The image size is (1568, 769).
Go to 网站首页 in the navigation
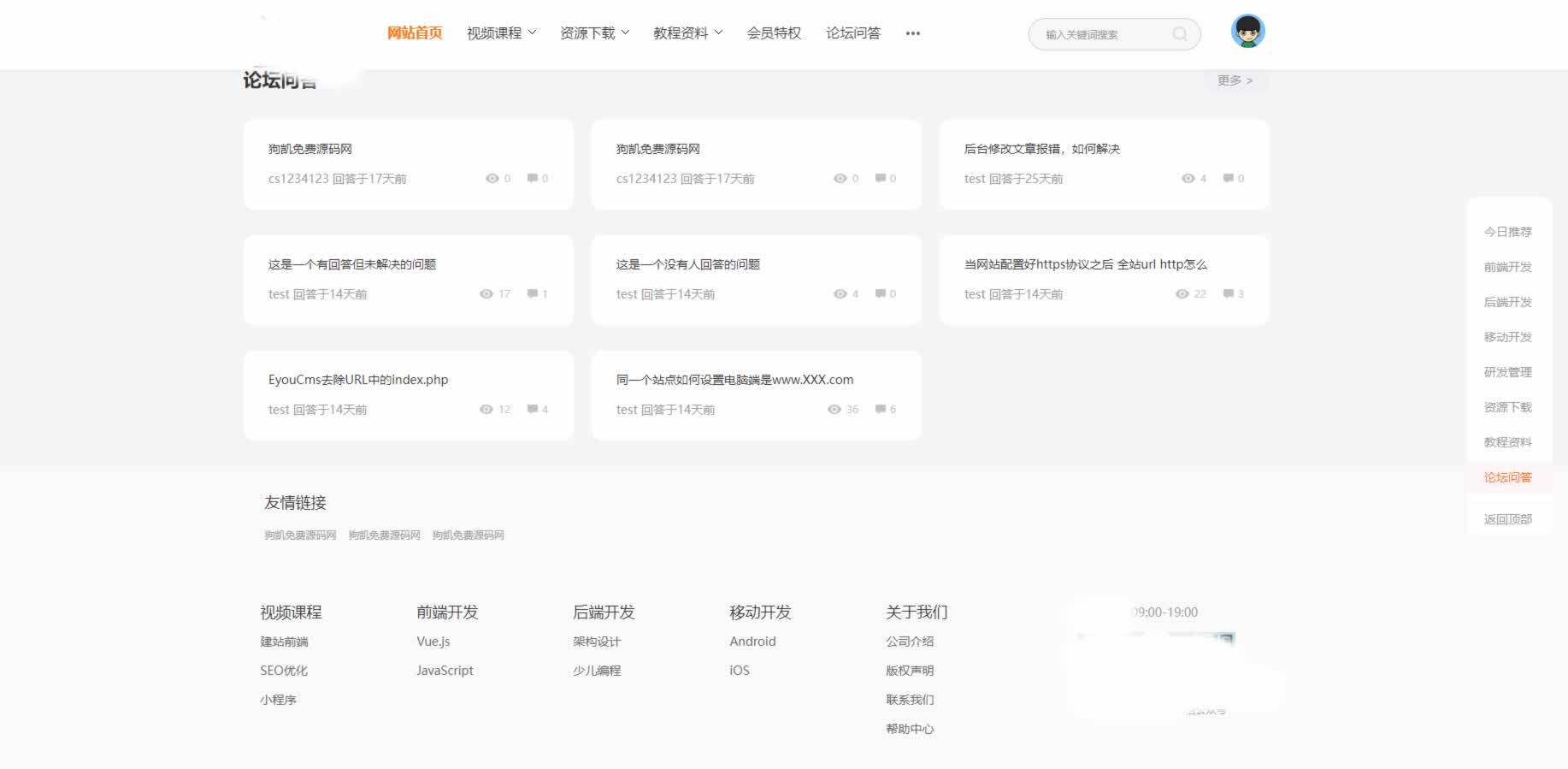tap(415, 33)
